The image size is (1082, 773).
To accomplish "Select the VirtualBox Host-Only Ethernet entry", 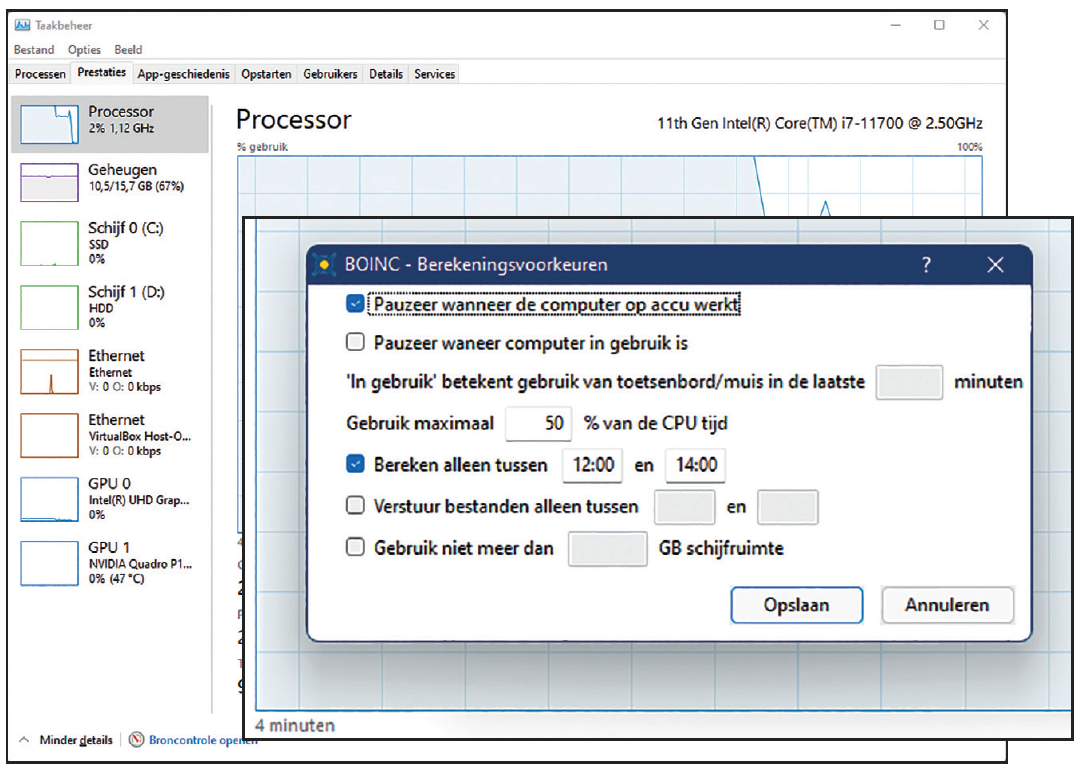I will click(x=110, y=435).
